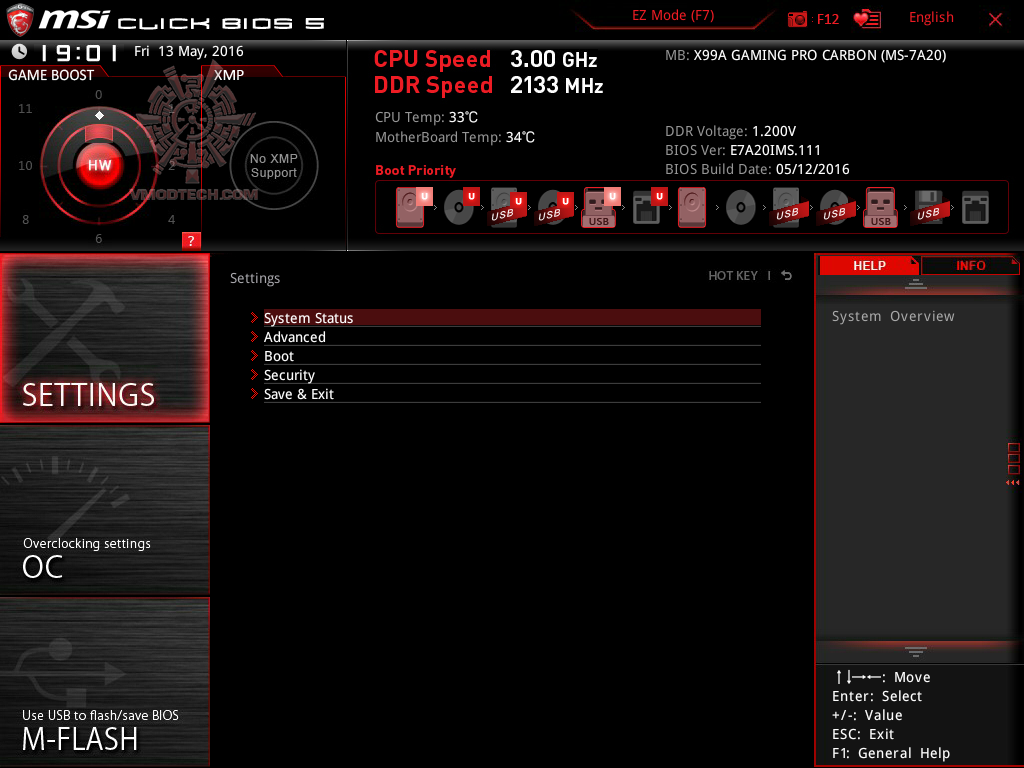Screen dimensions: 1024x768
Task: Expand the Save & Exit chevron
Action: [254, 394]
